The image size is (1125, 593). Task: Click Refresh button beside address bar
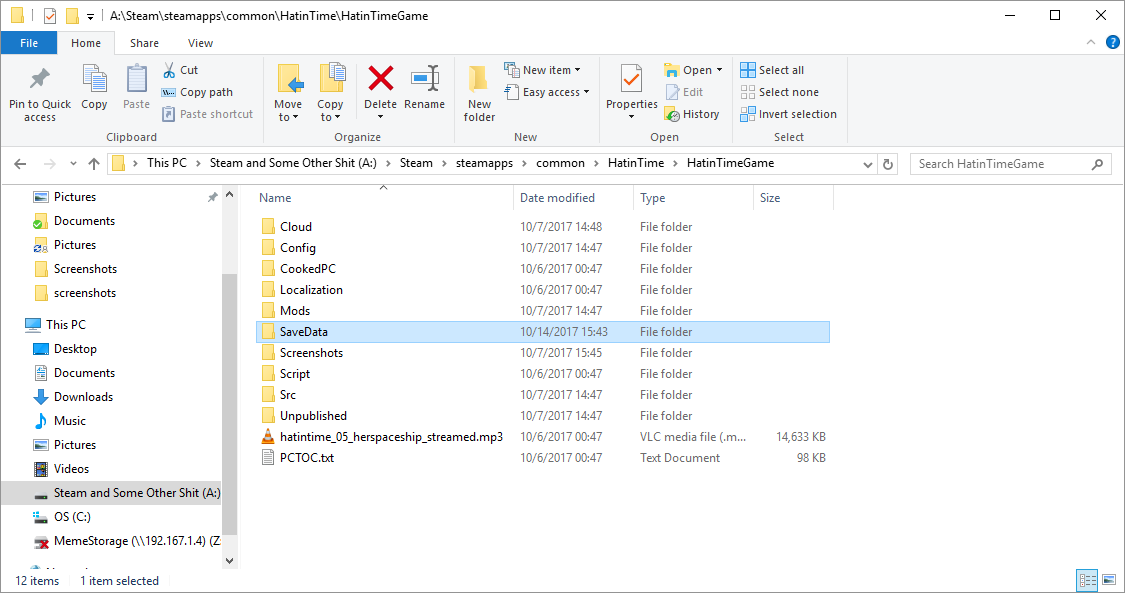click(888, 164)
